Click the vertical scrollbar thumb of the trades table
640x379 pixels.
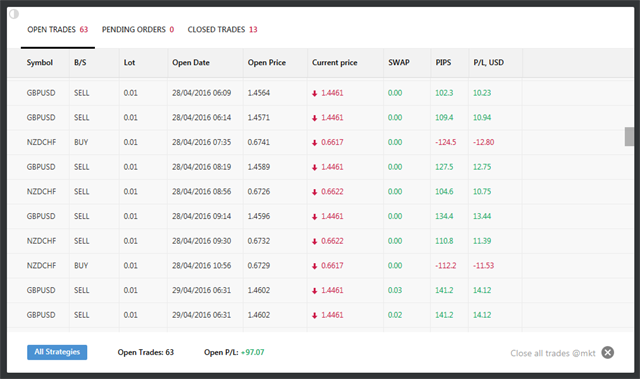629,136
